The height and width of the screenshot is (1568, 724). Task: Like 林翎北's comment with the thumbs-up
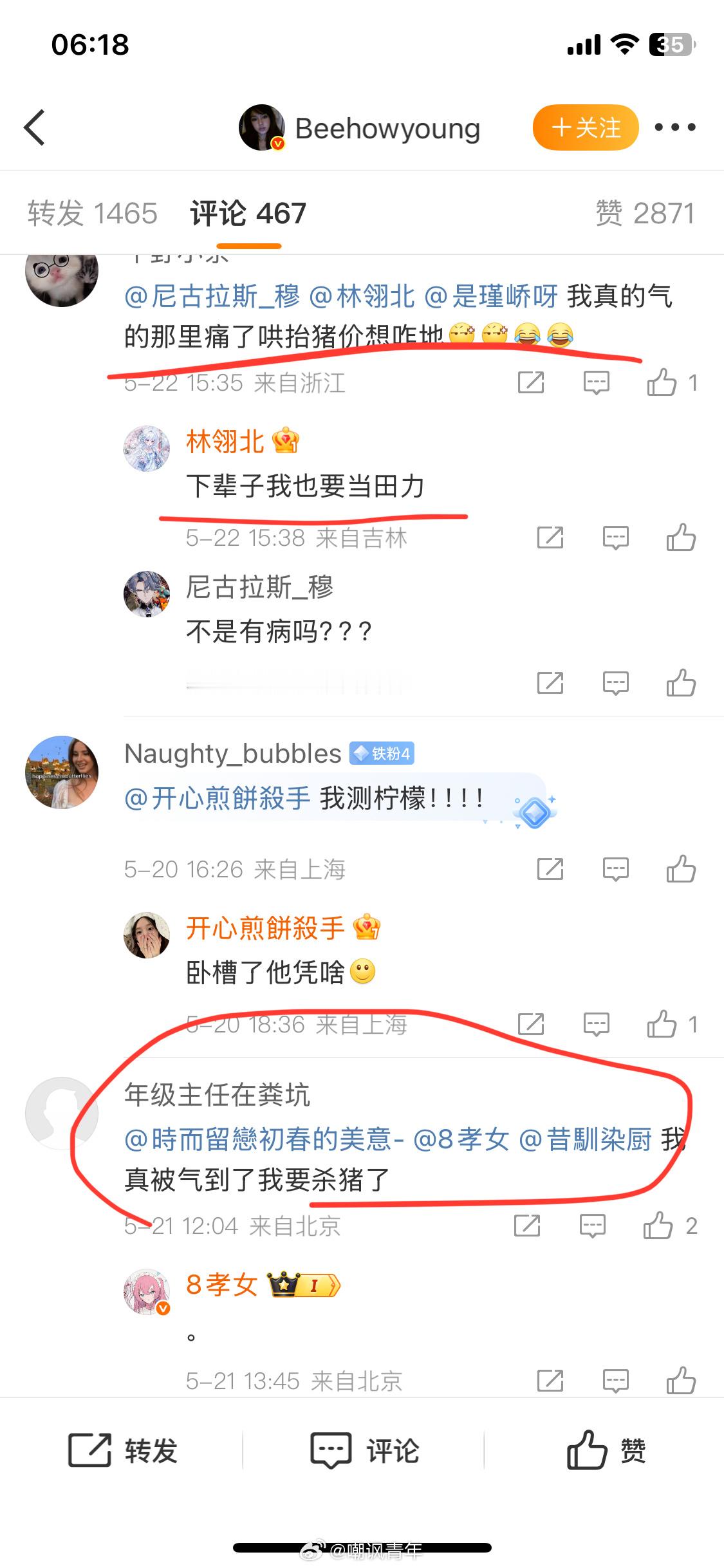tap(681, 537)
